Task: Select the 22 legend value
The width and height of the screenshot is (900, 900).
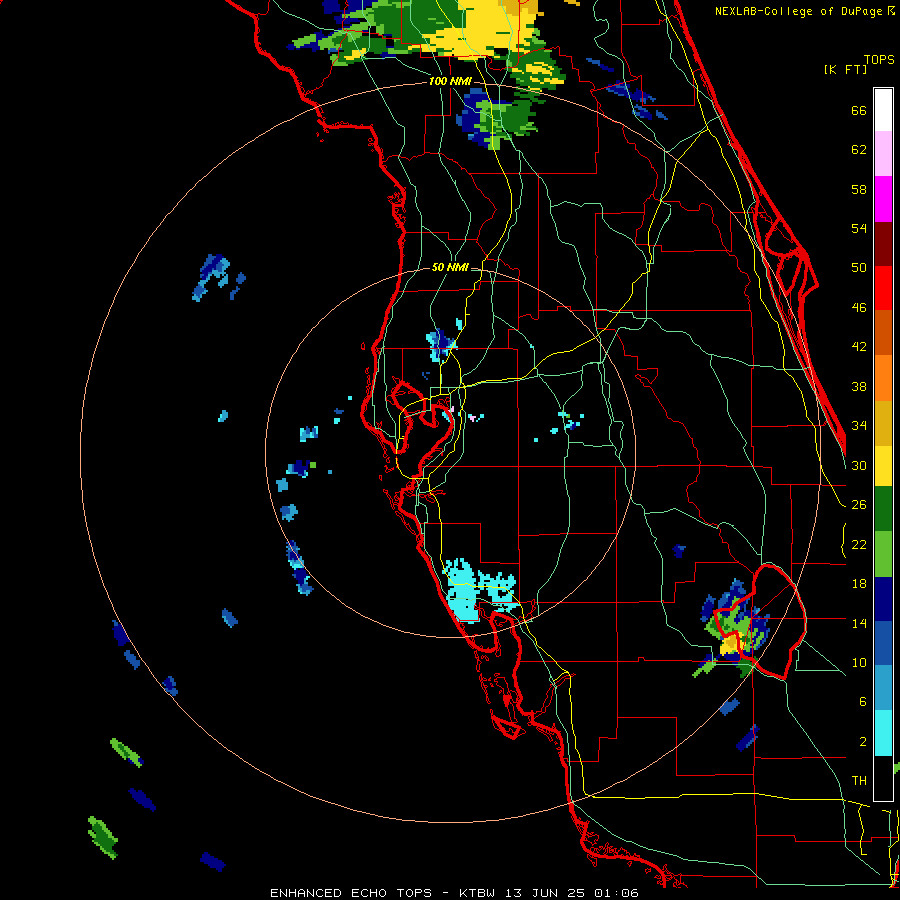Action: click(859, 545)
